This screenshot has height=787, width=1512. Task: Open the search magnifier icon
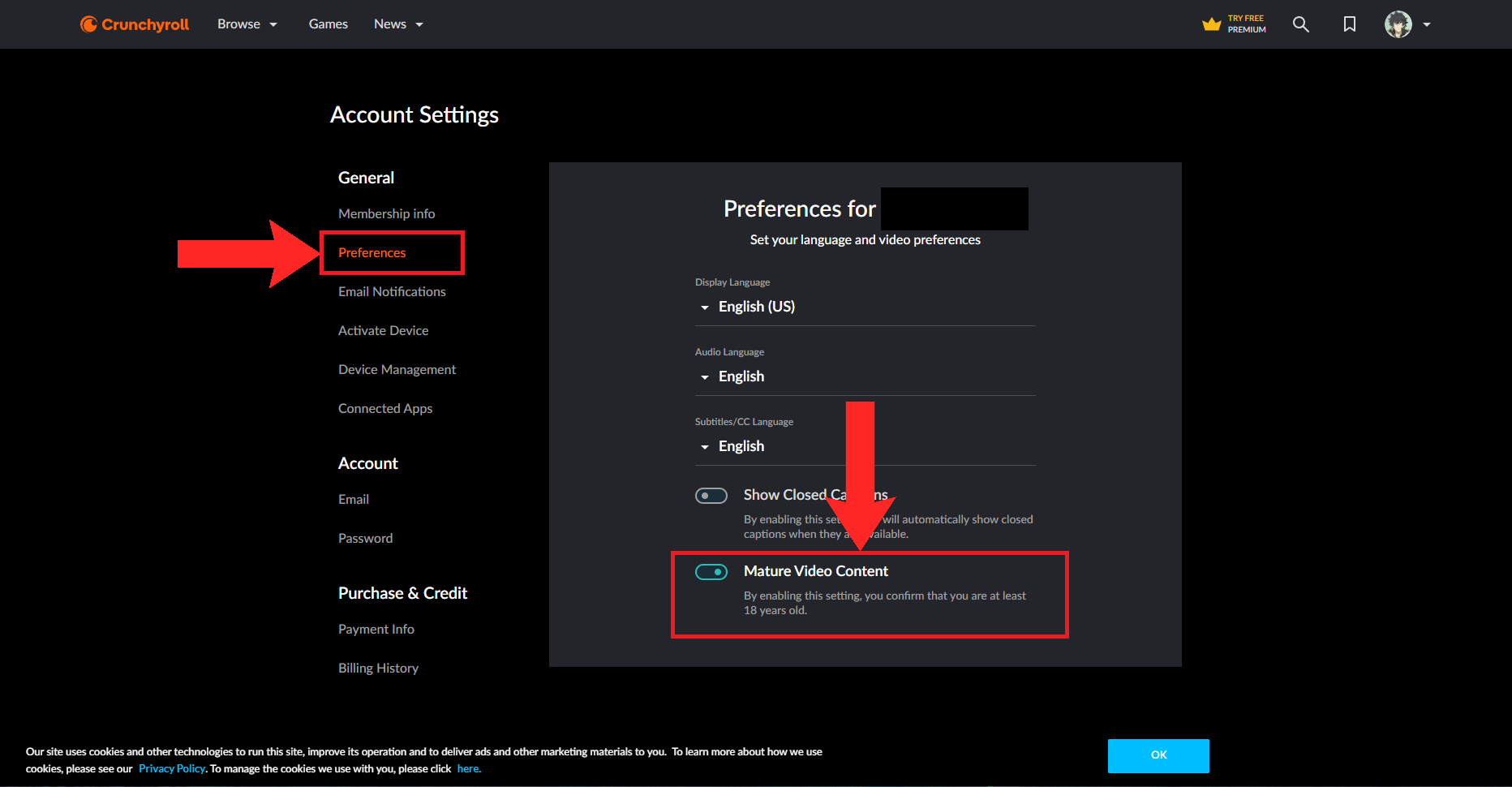click(1300, 24)
